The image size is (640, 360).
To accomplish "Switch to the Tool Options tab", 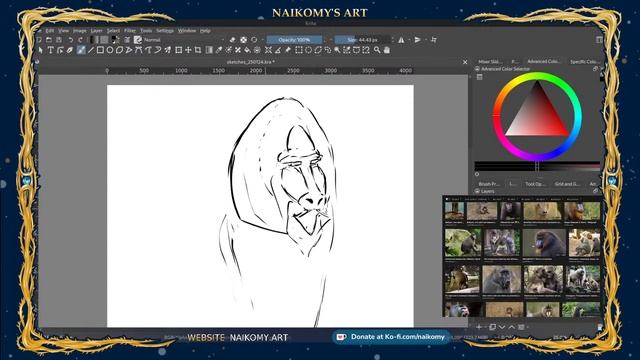I will pos(535,184).
